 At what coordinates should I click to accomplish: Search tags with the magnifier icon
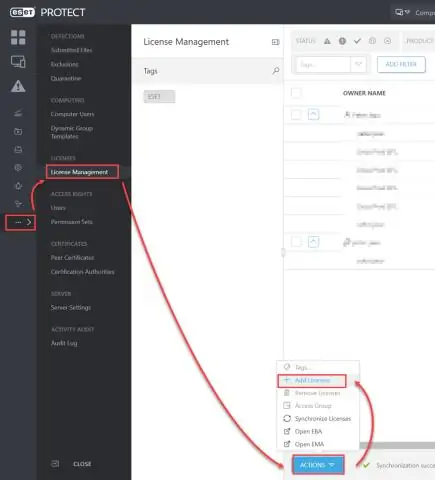click(x=276, y=71)
